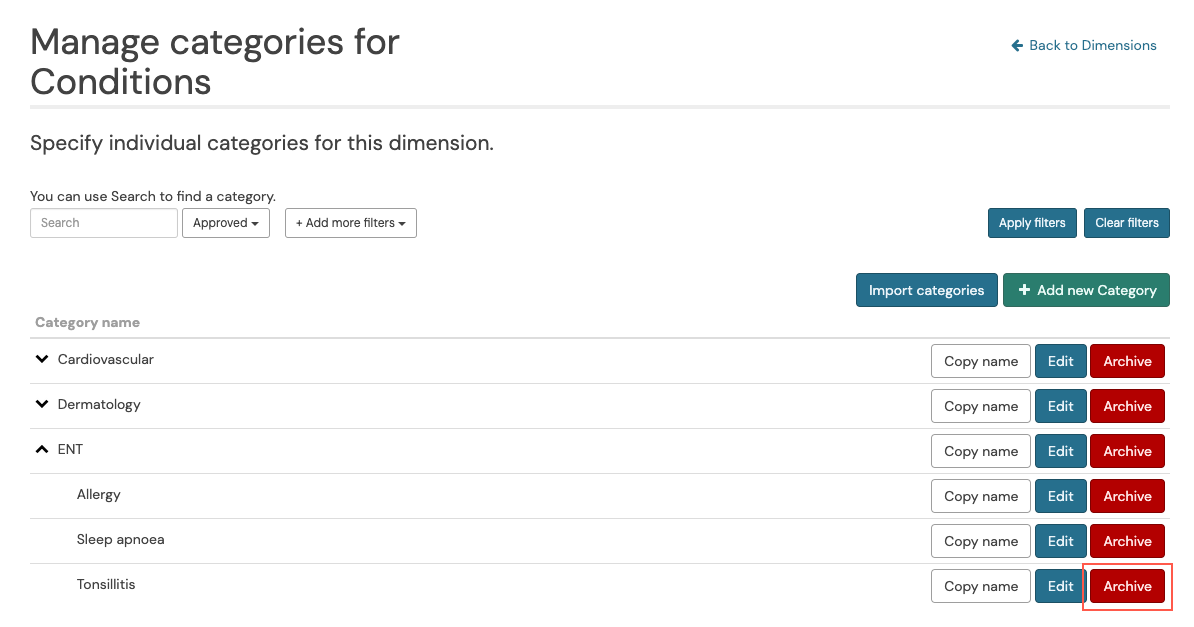The width and height of the screenshot is (1194, 627).
Task: Add a new Category
Action: click(1086, 290)
